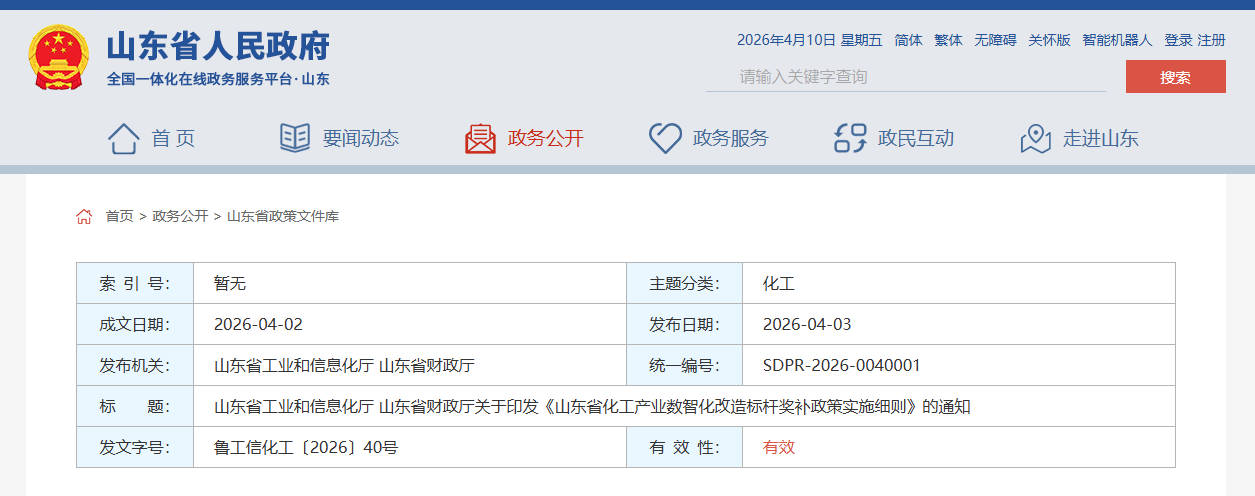This screenshot has width=1255, height=496.
Task: Click the exchange icon beside 政民互动
Action: click(x=850, y=138)
